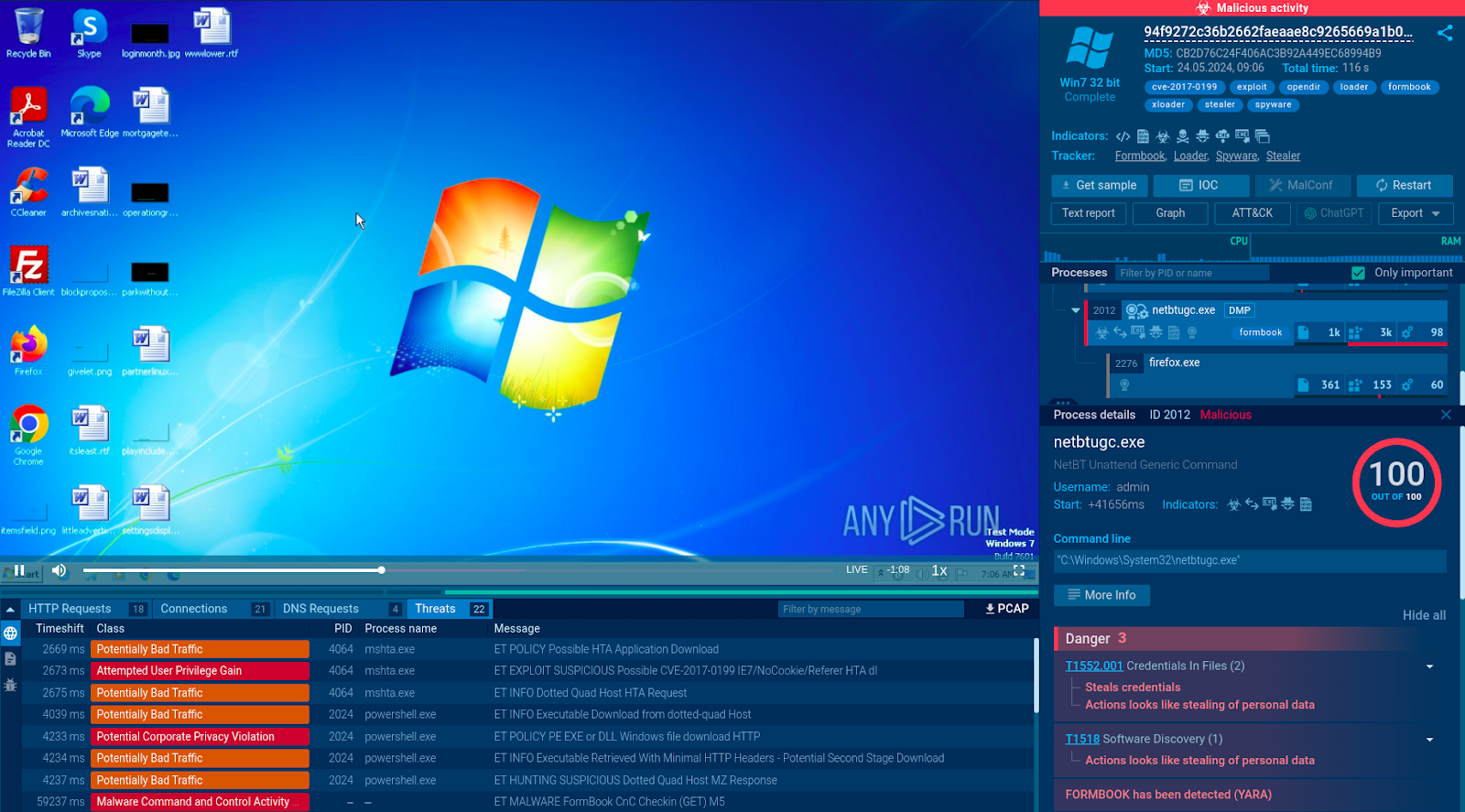Image resolution: width=1465 pixels, height=812 pixels.
Task: Download sample with Get sample button
Action: (x=1099, y=185)
